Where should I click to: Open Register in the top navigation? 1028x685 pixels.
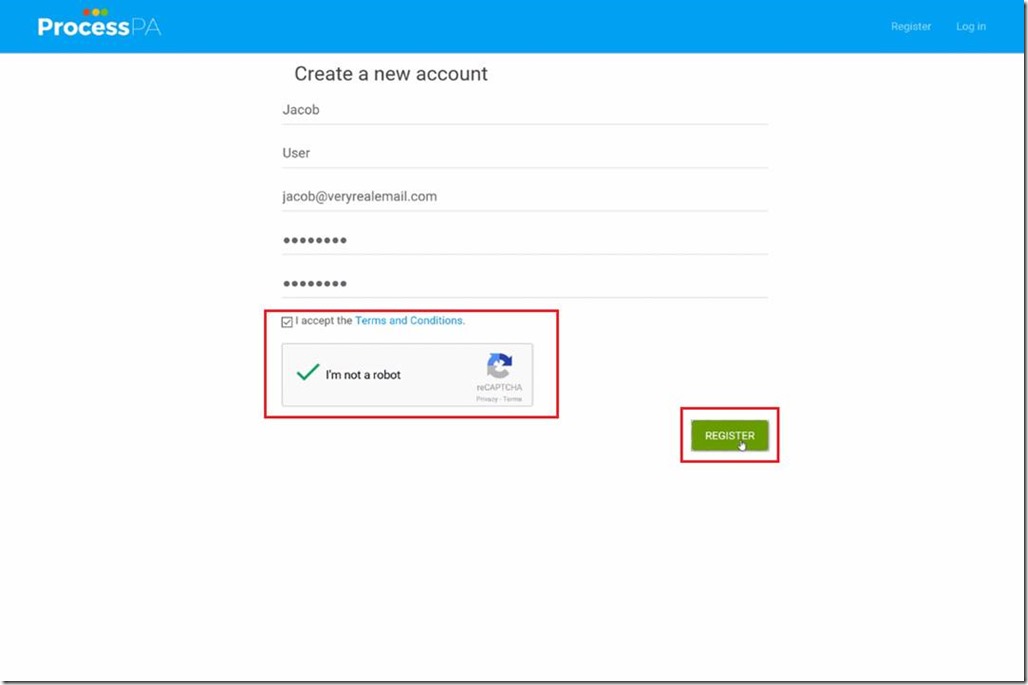pos(910,27)
